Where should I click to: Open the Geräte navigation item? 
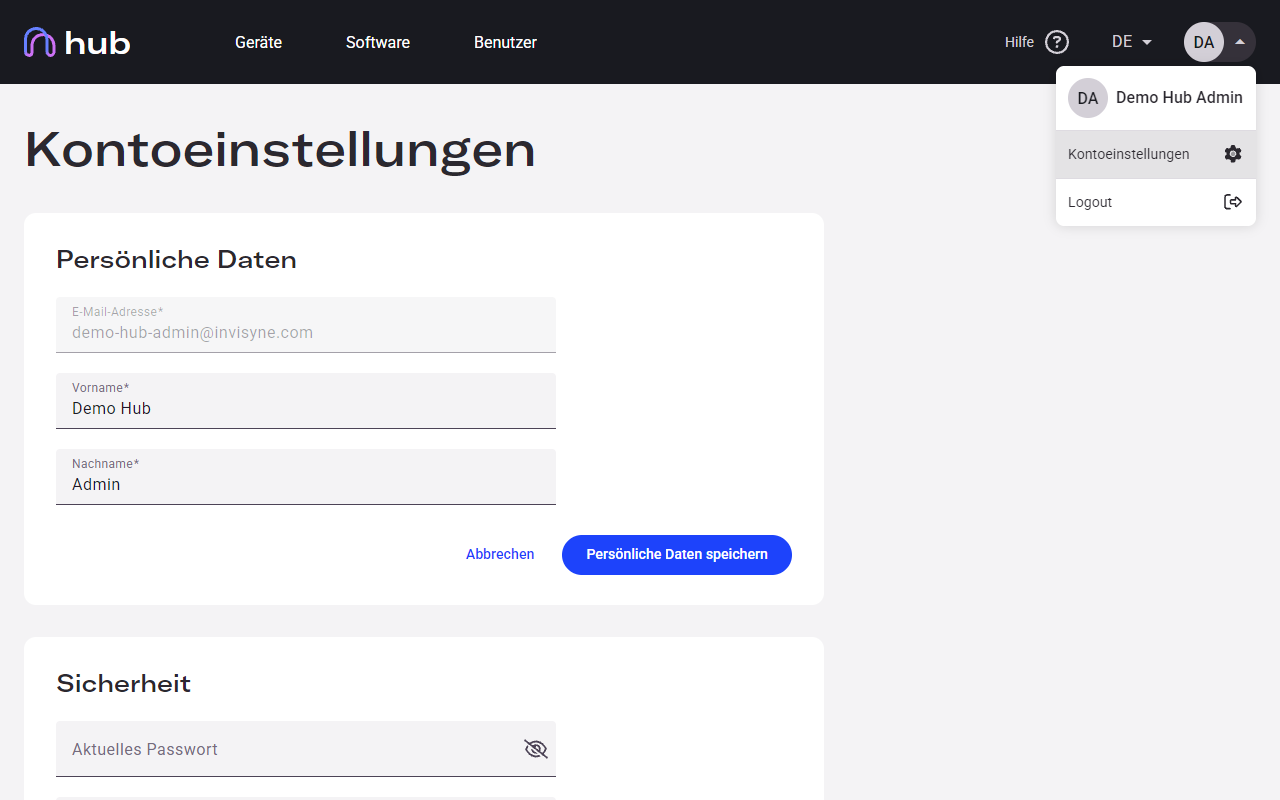click(258, 42)
